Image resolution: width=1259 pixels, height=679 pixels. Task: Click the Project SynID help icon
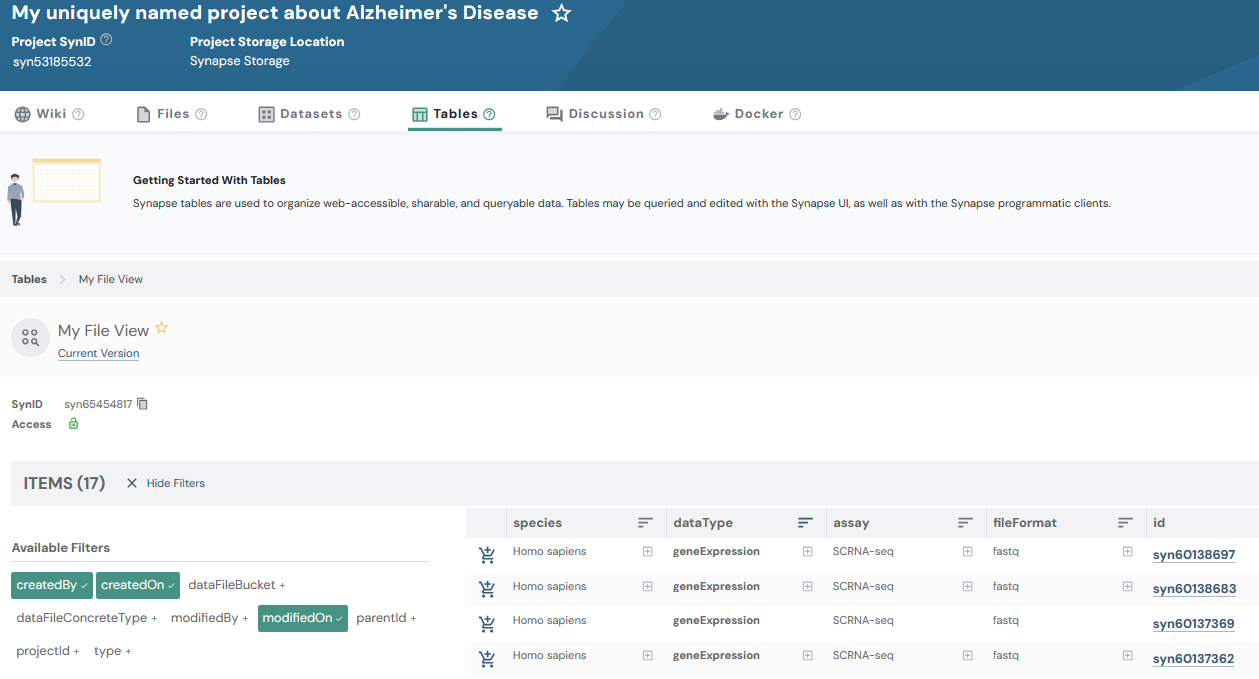click(x=106, y=40)
